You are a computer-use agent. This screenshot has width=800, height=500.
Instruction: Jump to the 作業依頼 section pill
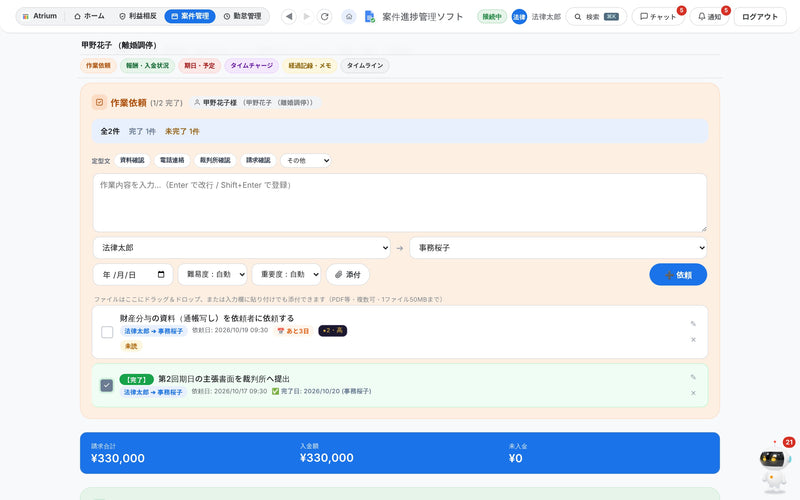click(x=98, y=65)
